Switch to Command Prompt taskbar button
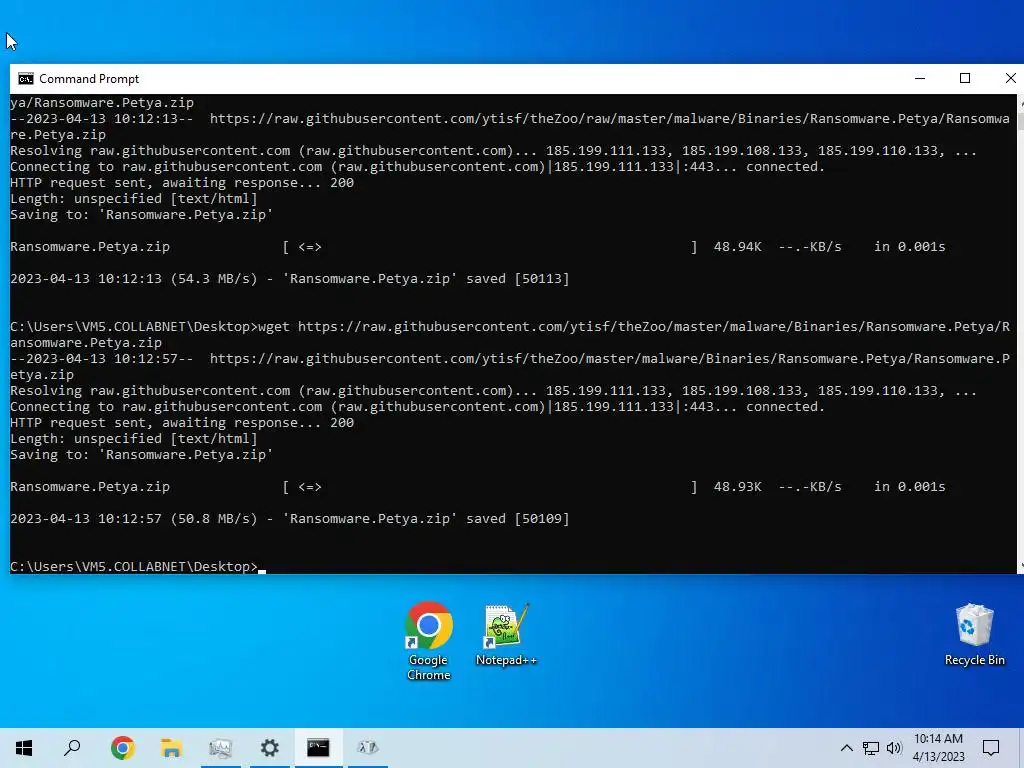This screenshot has width=1024, height=768. [x=318, y=748]
